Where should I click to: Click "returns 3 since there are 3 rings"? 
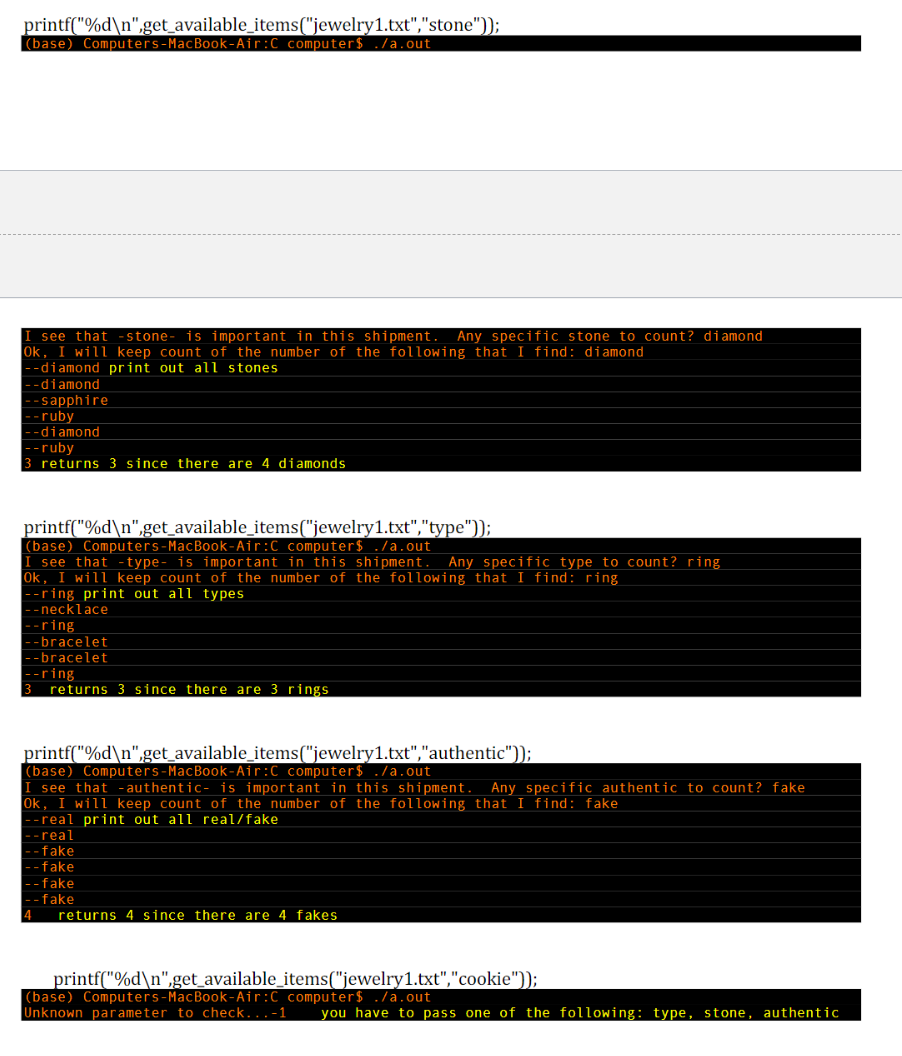tap(189, 690)
